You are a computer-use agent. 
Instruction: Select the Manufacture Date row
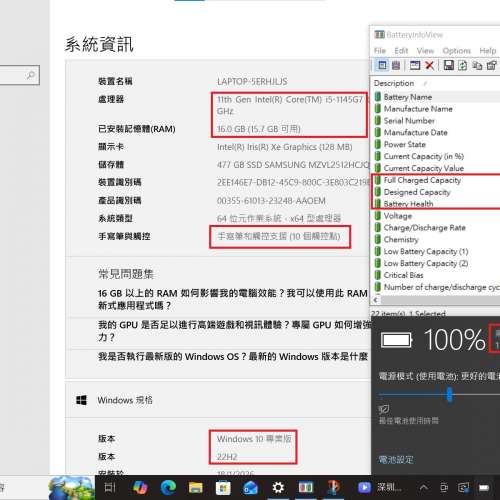437,132
